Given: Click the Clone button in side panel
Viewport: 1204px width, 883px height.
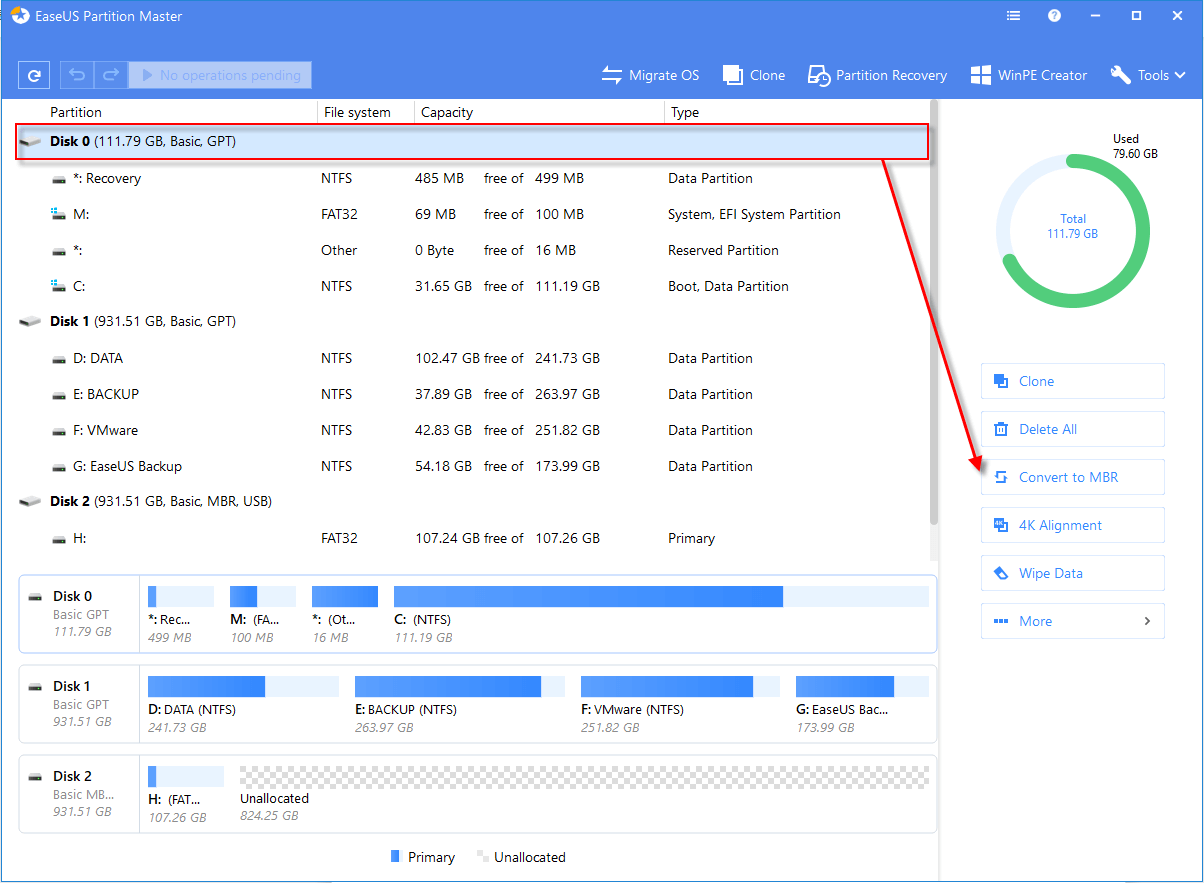Looking at the screenshot, I should click(x=1072, y=381).
